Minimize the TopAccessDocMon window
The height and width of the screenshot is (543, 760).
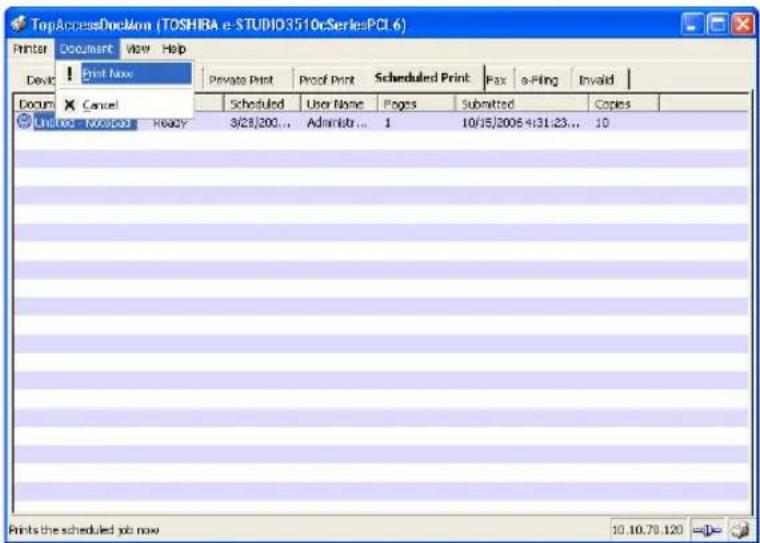(x=692, y=24)
